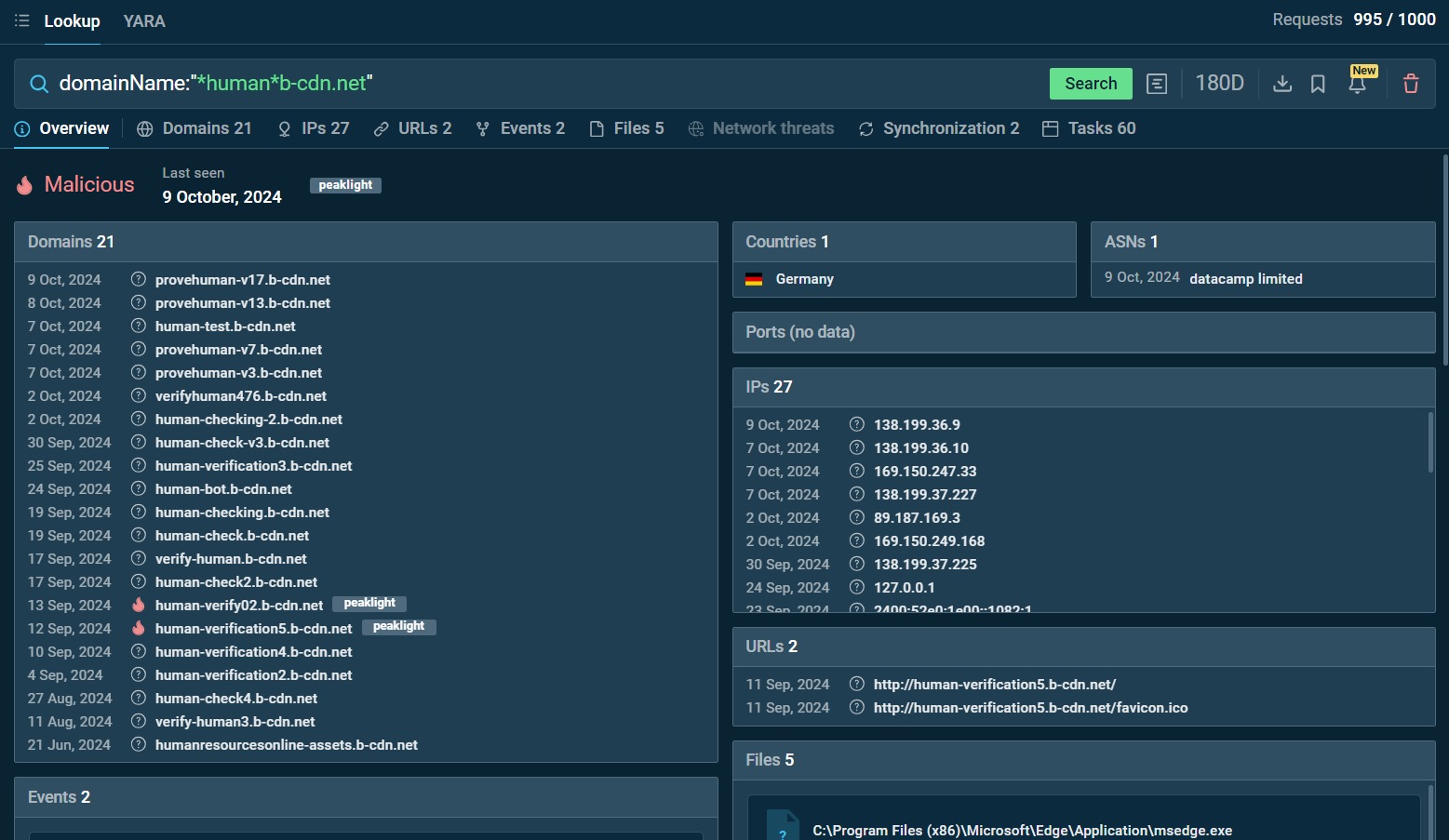Click the red trash delete icon
Viewport: 1449px width, 840px height.
1411,84
